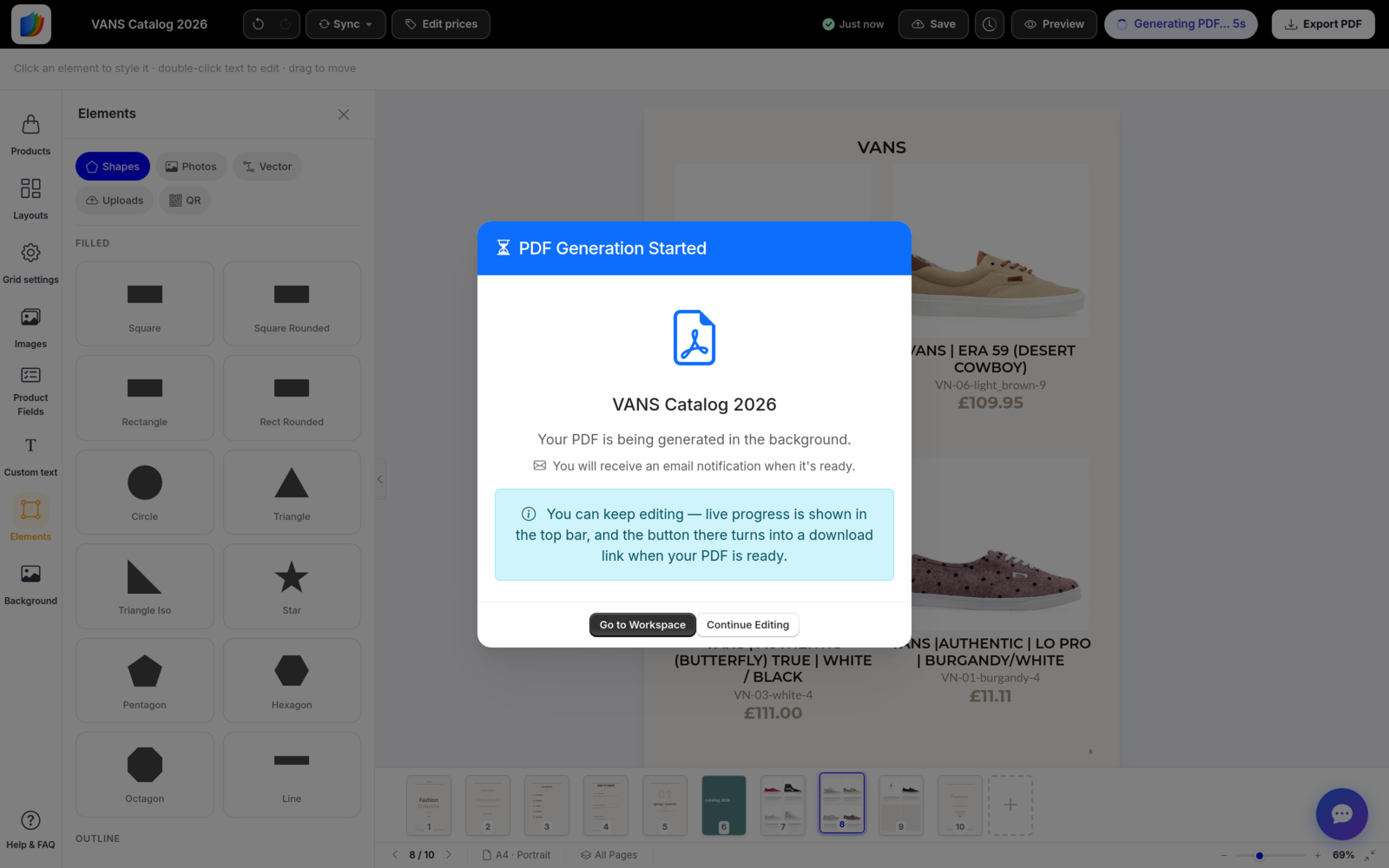Click the zoom out minus icon

pos(1224,856)
